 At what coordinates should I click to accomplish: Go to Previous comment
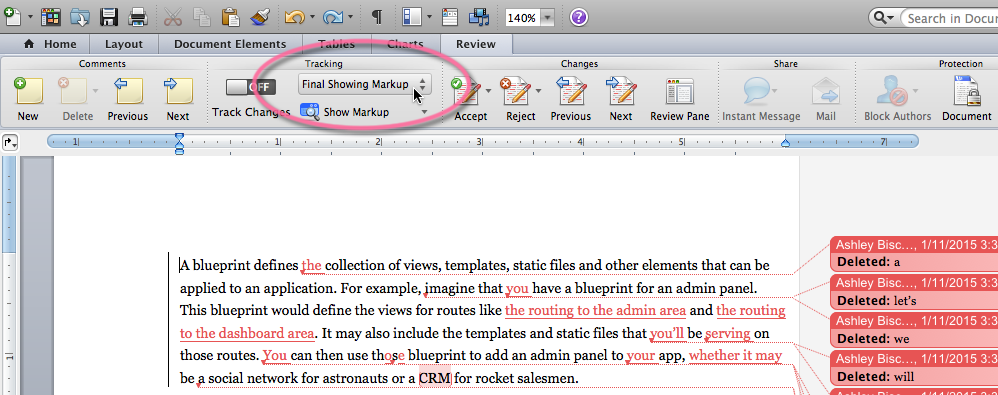[128, 99]
